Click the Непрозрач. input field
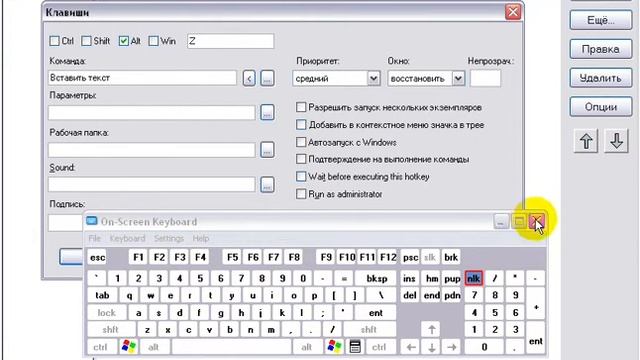This screenshot has height=360, width=640. pos(485,78)
